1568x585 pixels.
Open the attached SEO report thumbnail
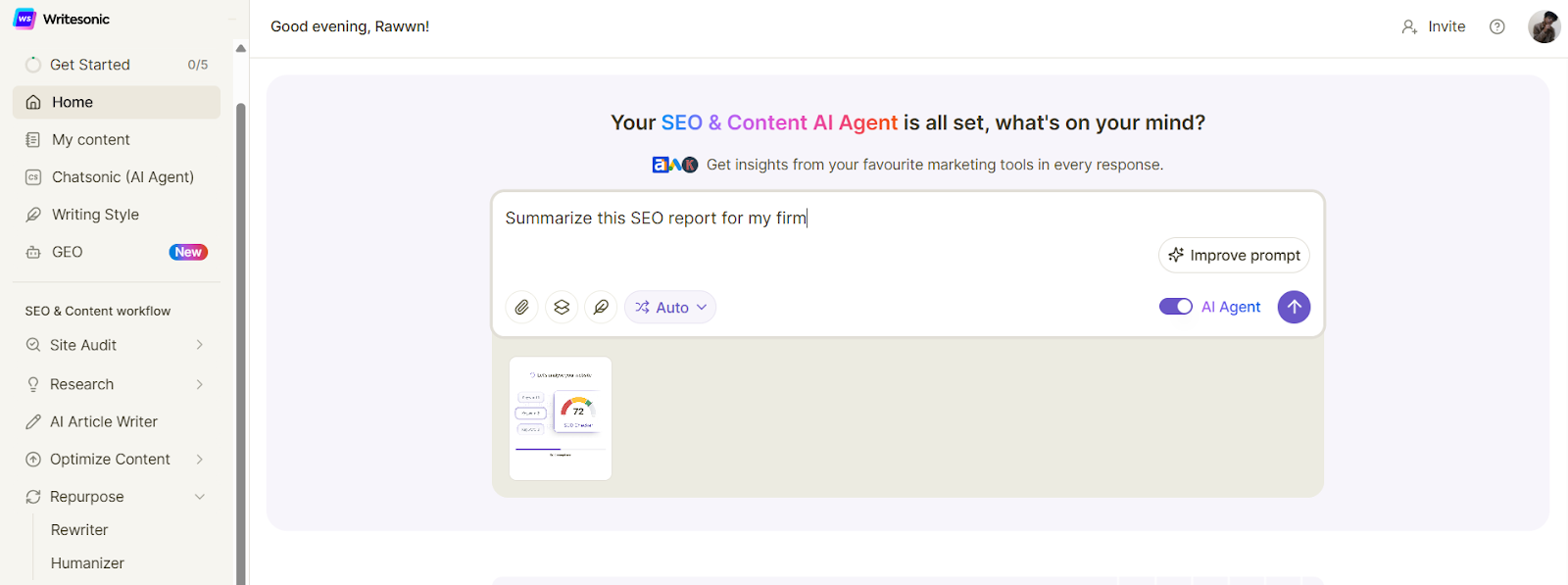(561, 418)
